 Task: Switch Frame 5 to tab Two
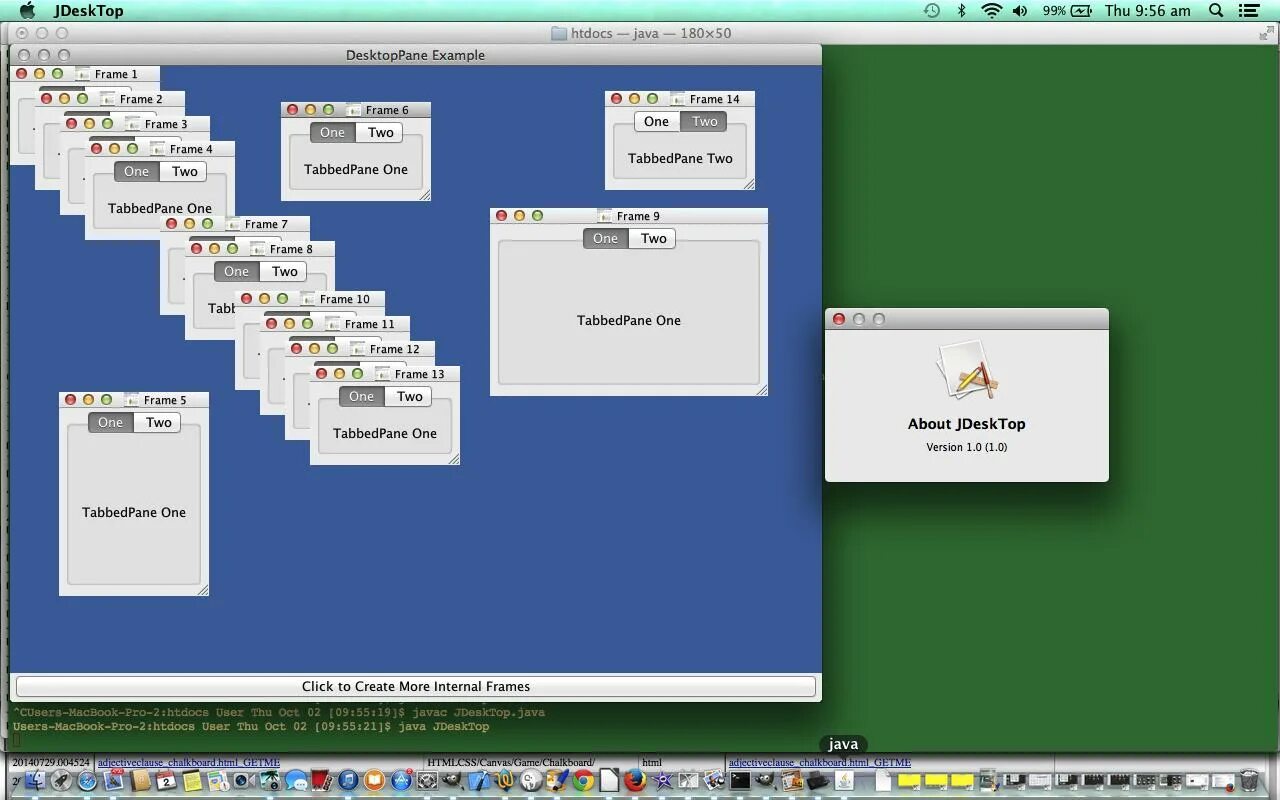pyautogui.click(x=159, y=422)
